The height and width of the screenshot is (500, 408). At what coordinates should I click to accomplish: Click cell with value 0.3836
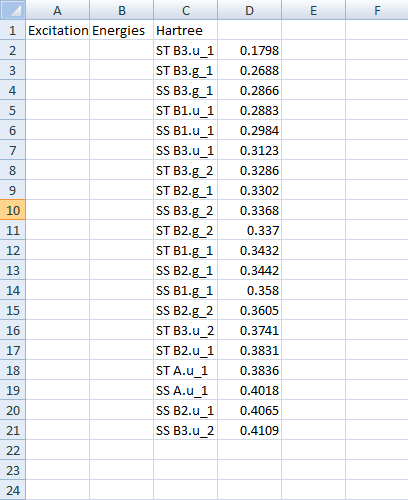coord(249,370)
